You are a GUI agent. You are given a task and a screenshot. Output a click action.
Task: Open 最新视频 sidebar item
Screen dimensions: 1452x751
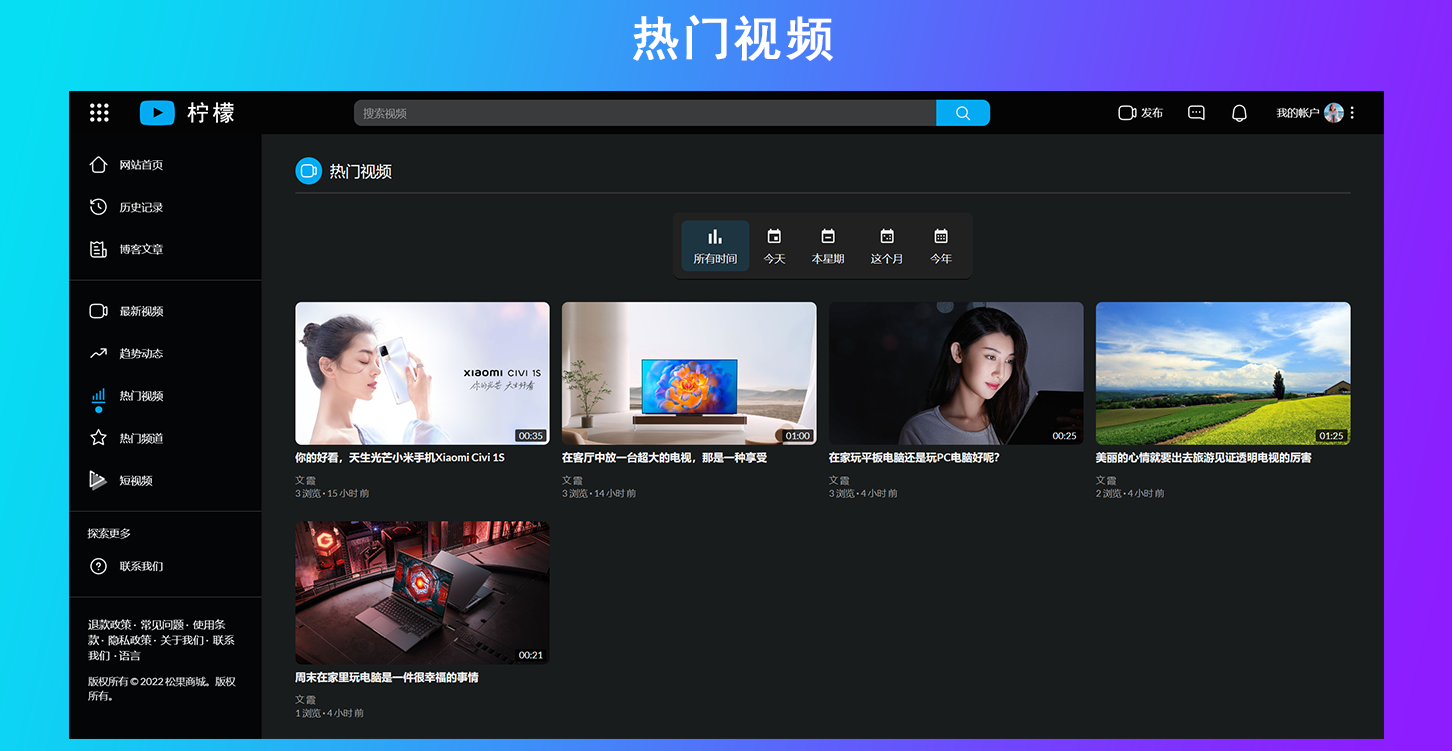(141, 311)
